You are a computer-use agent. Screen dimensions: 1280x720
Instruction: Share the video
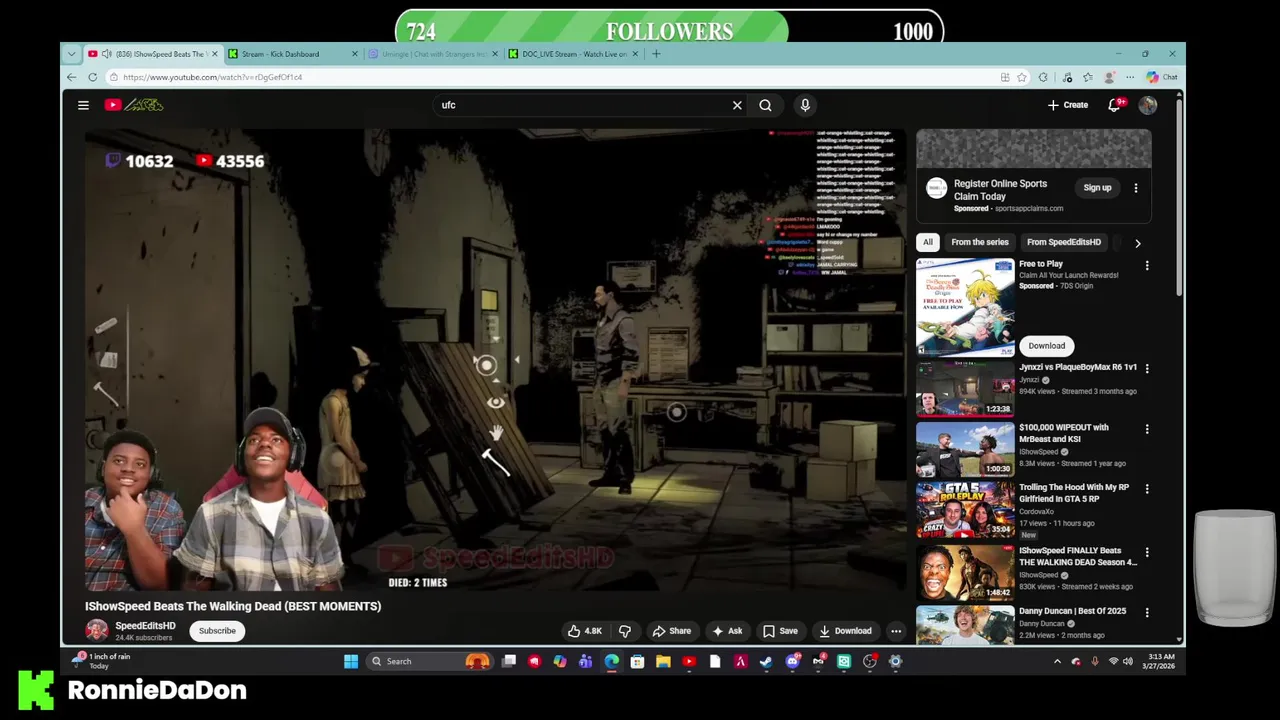coord(671,631)
